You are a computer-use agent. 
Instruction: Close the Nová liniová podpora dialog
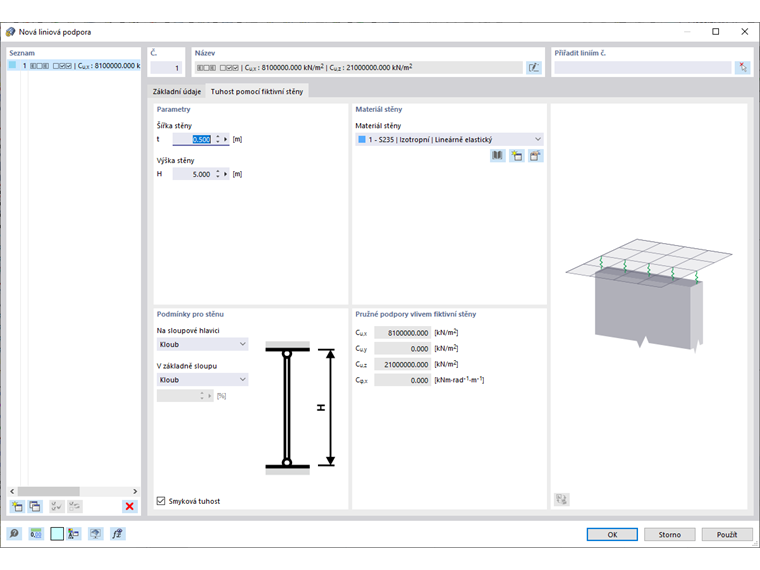click(744, 32)
